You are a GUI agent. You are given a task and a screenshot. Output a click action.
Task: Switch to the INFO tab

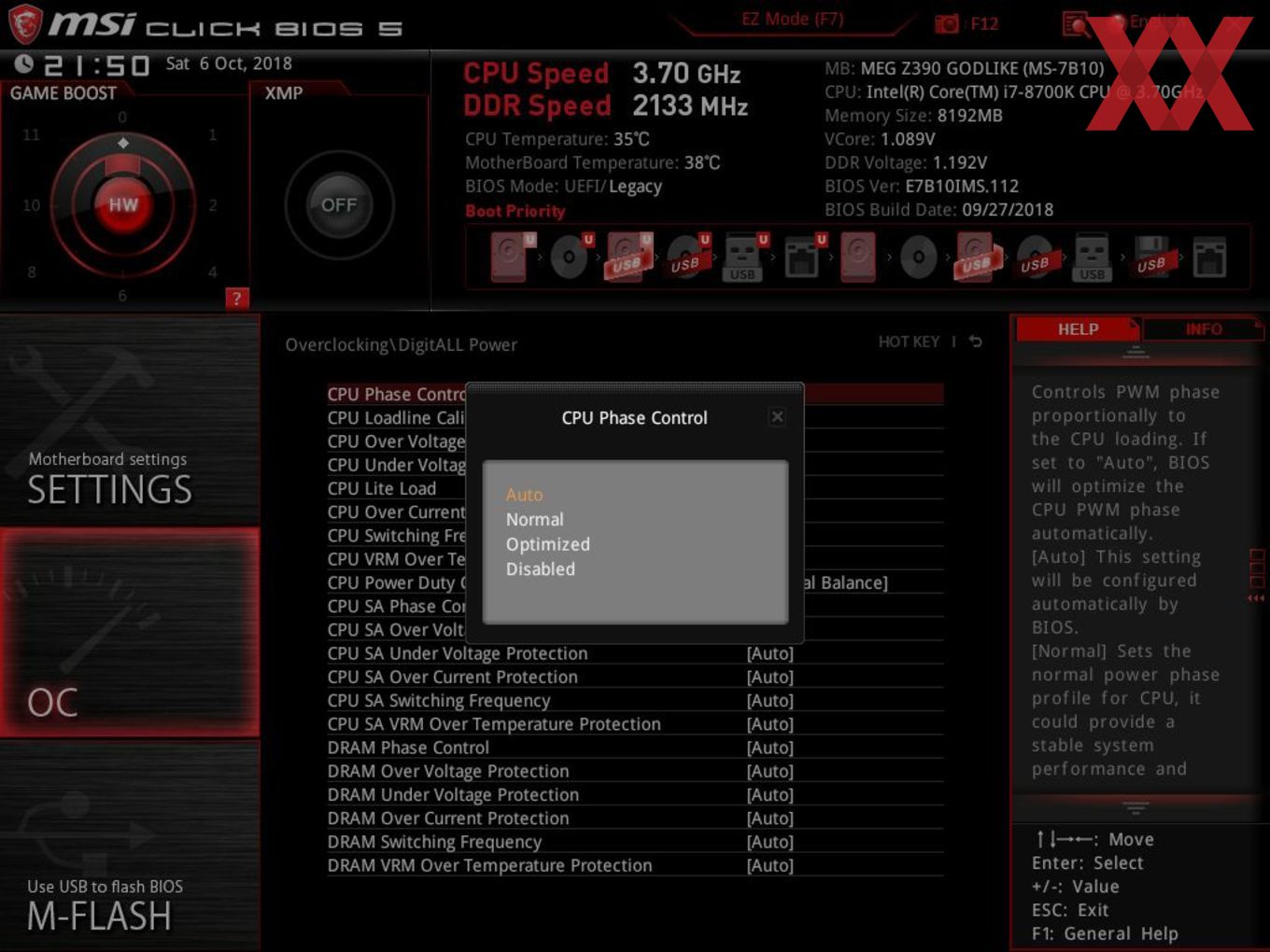click(1204, 329)
